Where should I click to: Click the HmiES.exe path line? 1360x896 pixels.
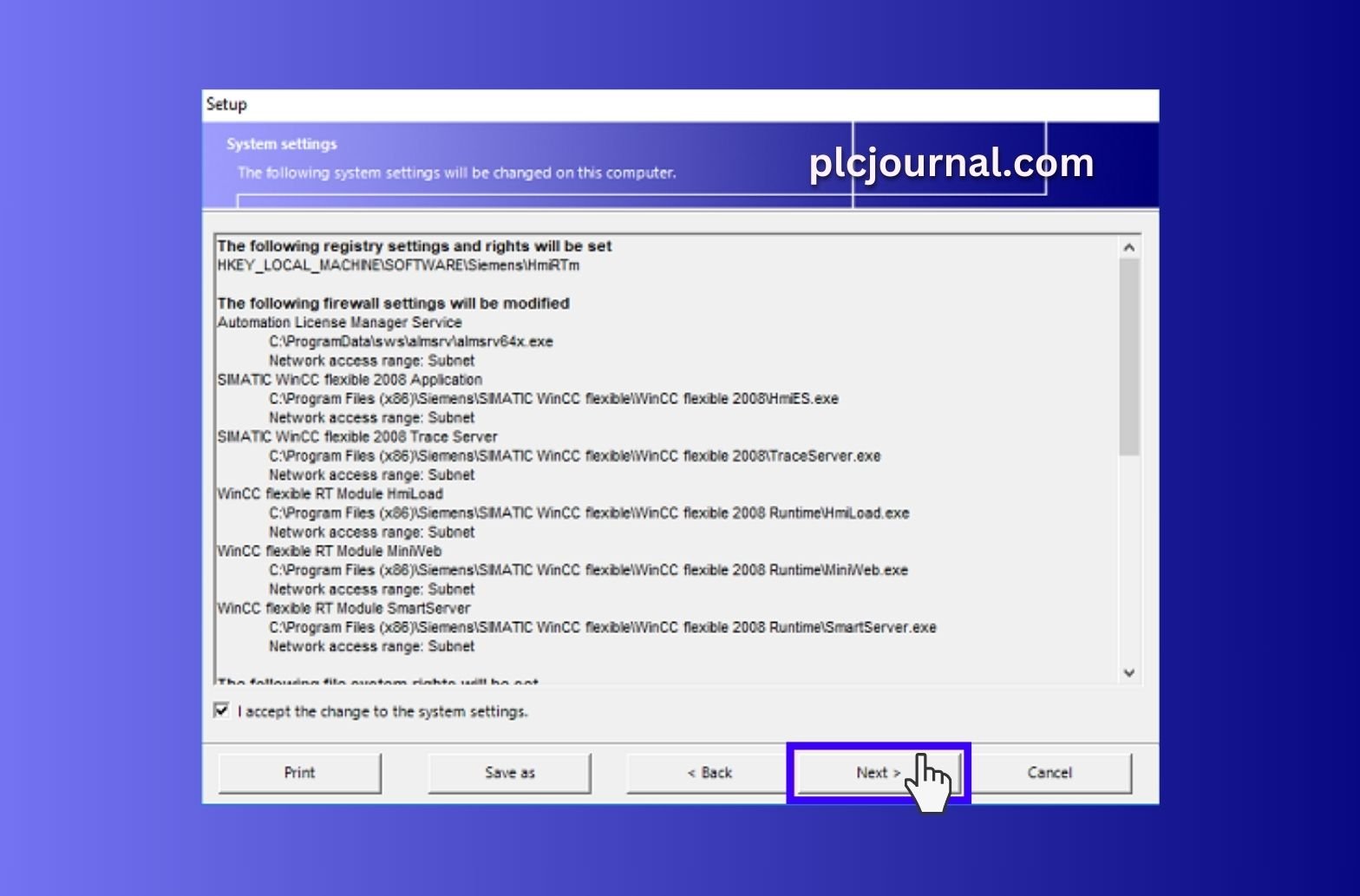point(553,399)
